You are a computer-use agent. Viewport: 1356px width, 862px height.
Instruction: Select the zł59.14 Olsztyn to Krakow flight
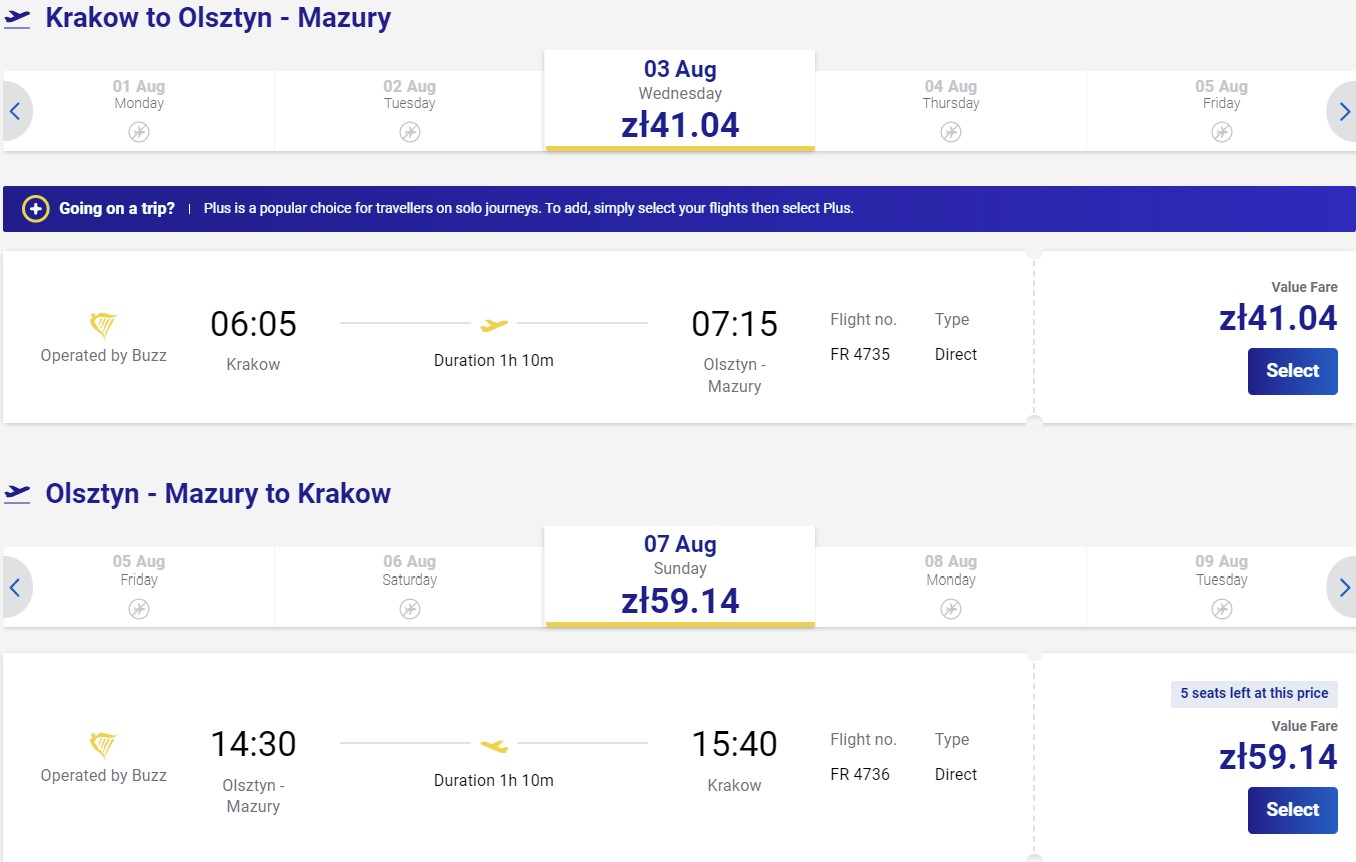1292,810
